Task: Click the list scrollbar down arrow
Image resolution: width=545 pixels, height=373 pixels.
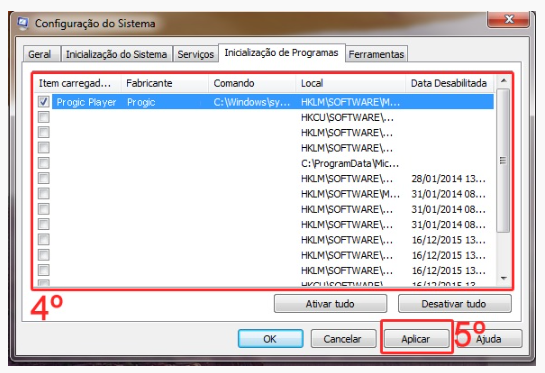Action: pyautogui.click(x=503, y=278)
